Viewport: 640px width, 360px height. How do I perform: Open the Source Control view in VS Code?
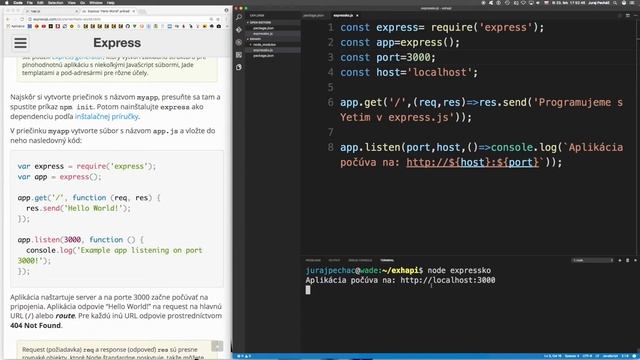(x=239, y=30)
